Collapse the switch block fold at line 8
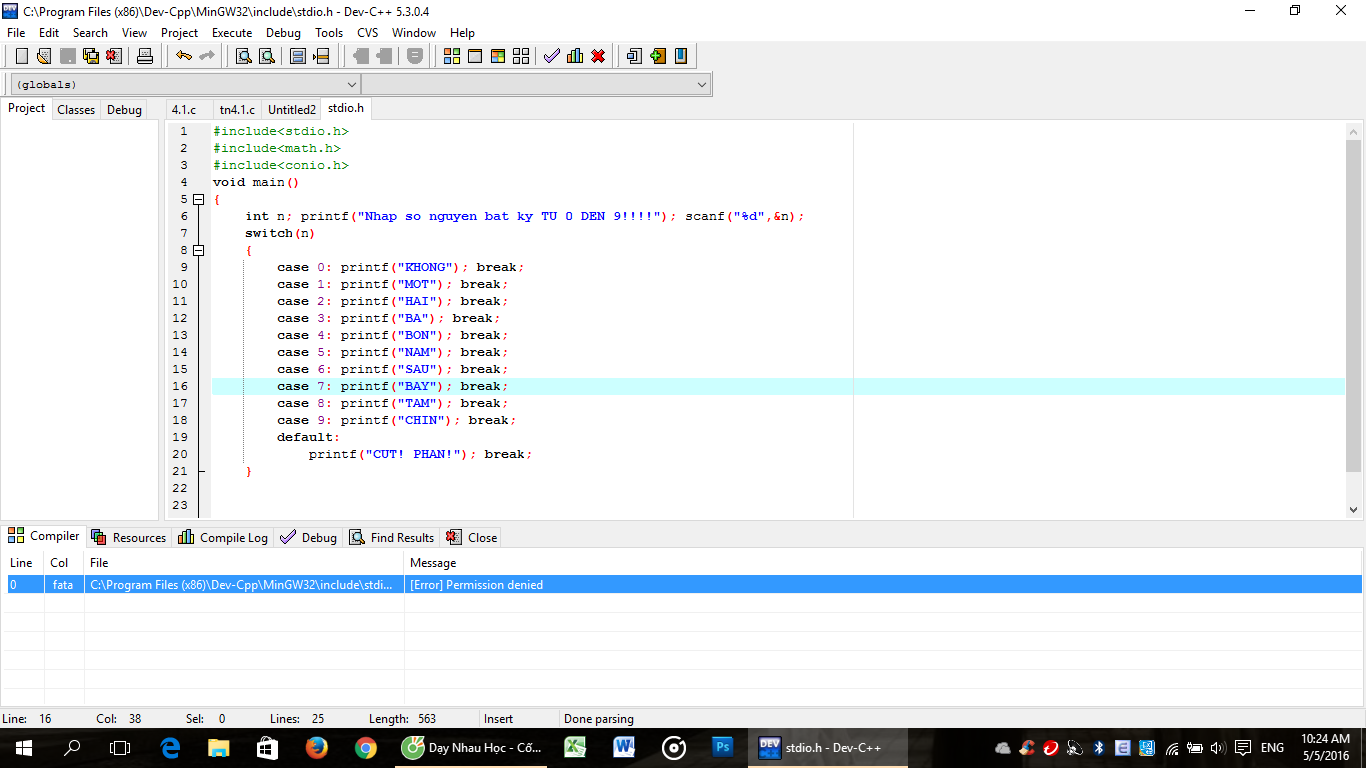The image size is (1366, 768). [x=198, y=250]
